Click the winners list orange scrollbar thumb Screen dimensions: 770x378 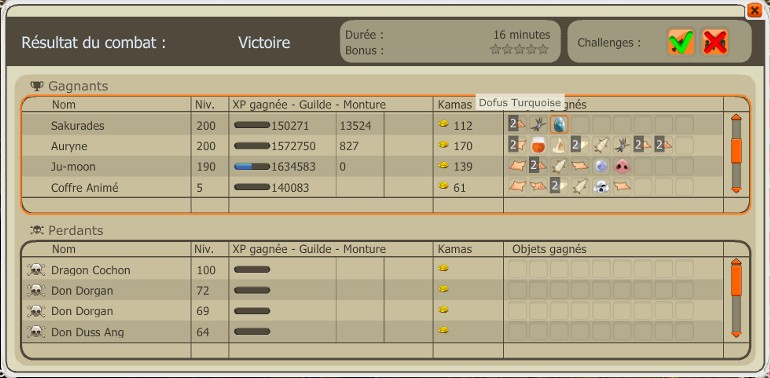736,151
